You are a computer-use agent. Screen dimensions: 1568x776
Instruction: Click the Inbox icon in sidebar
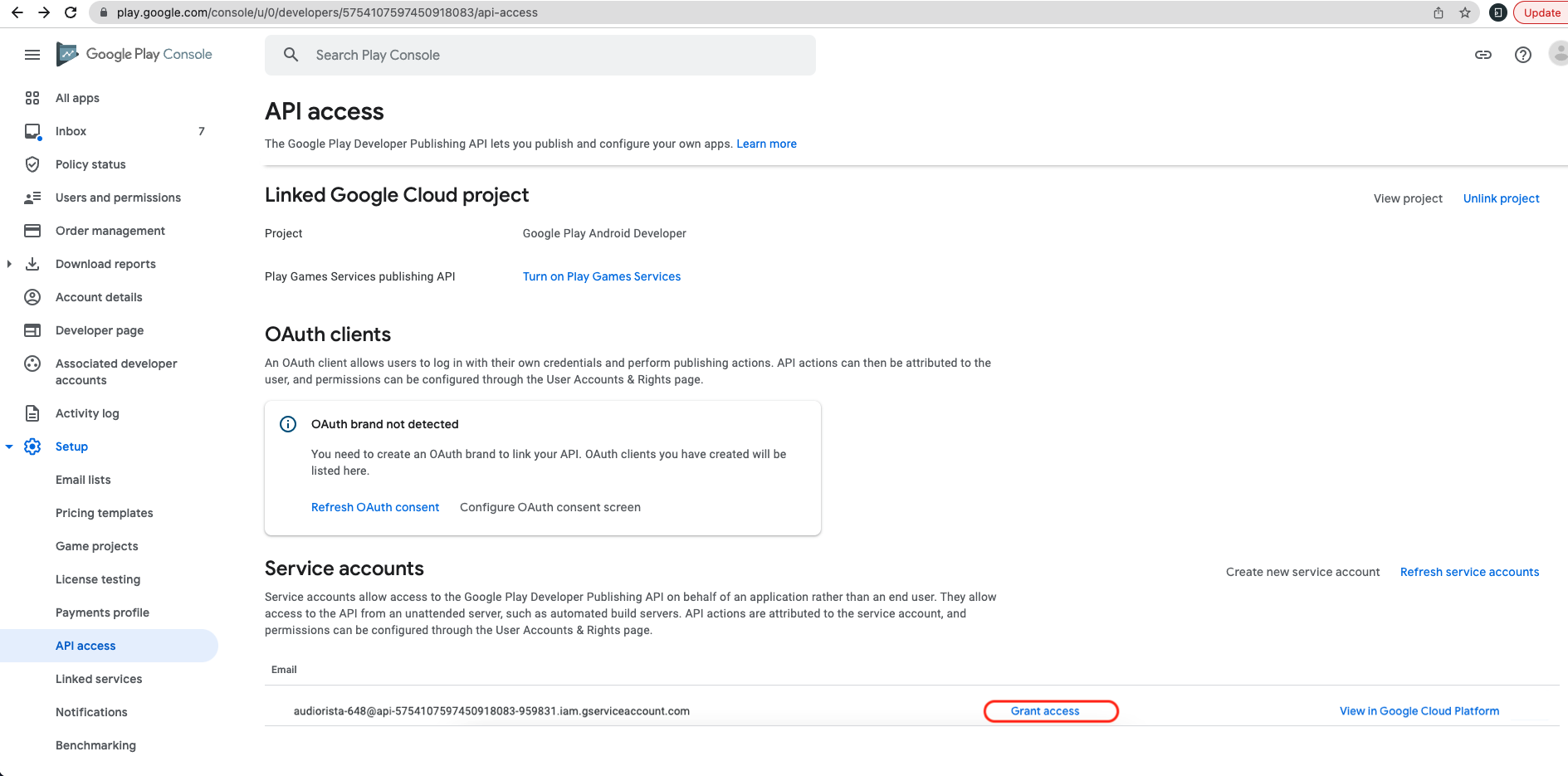32,131
